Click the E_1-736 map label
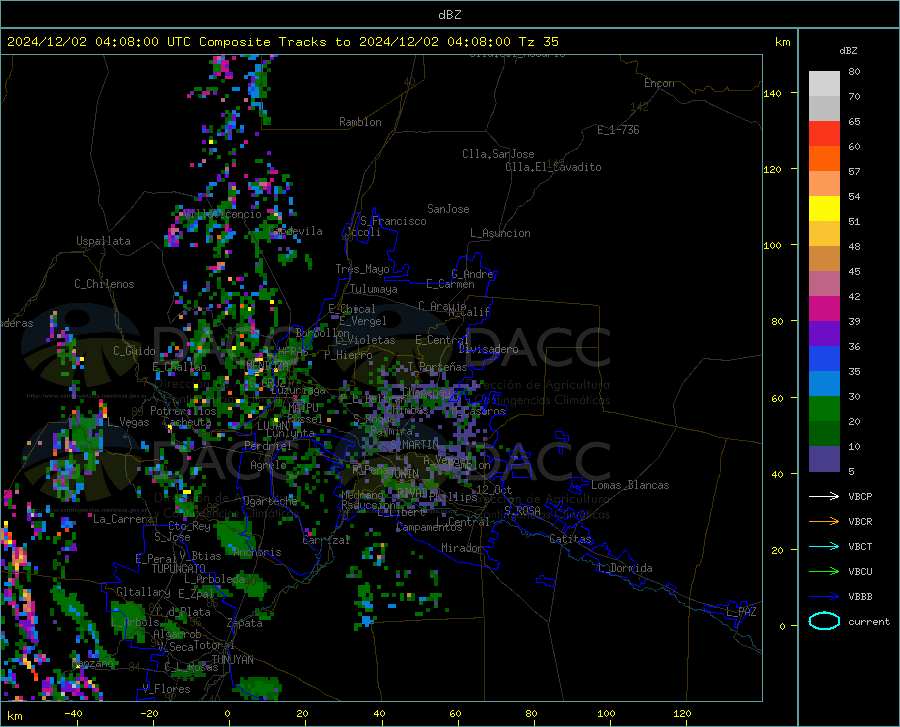 pyautogui.click(x=618, y=130)
